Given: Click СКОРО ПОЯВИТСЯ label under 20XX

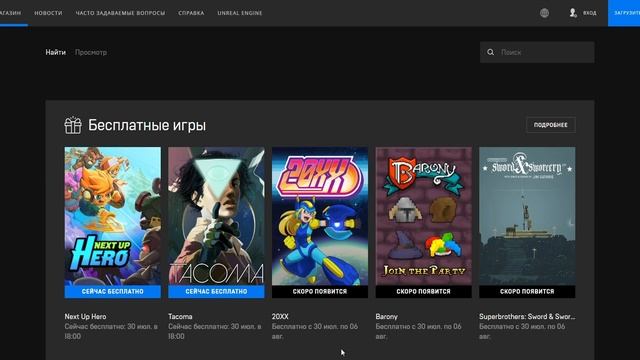Looking at the screenshot, I should tap(320, 291).
